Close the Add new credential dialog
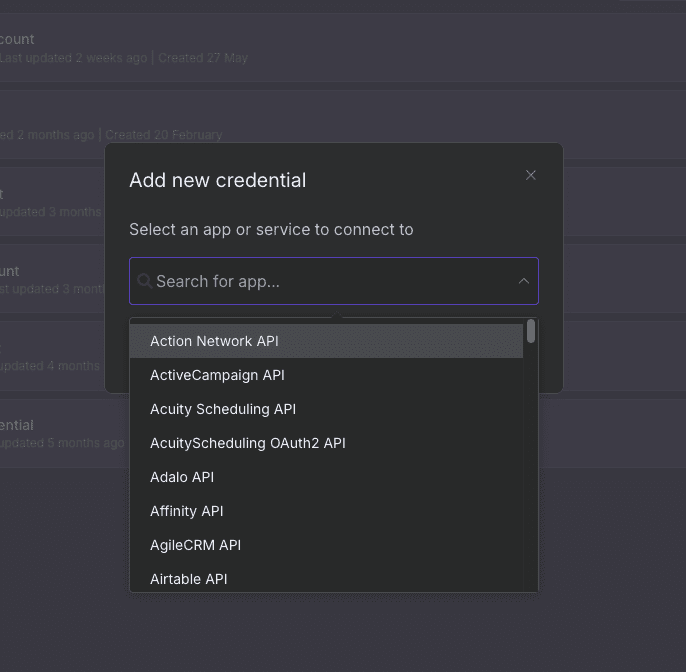The width and height of the screenshot is (686, 672). tap(531, 175)
